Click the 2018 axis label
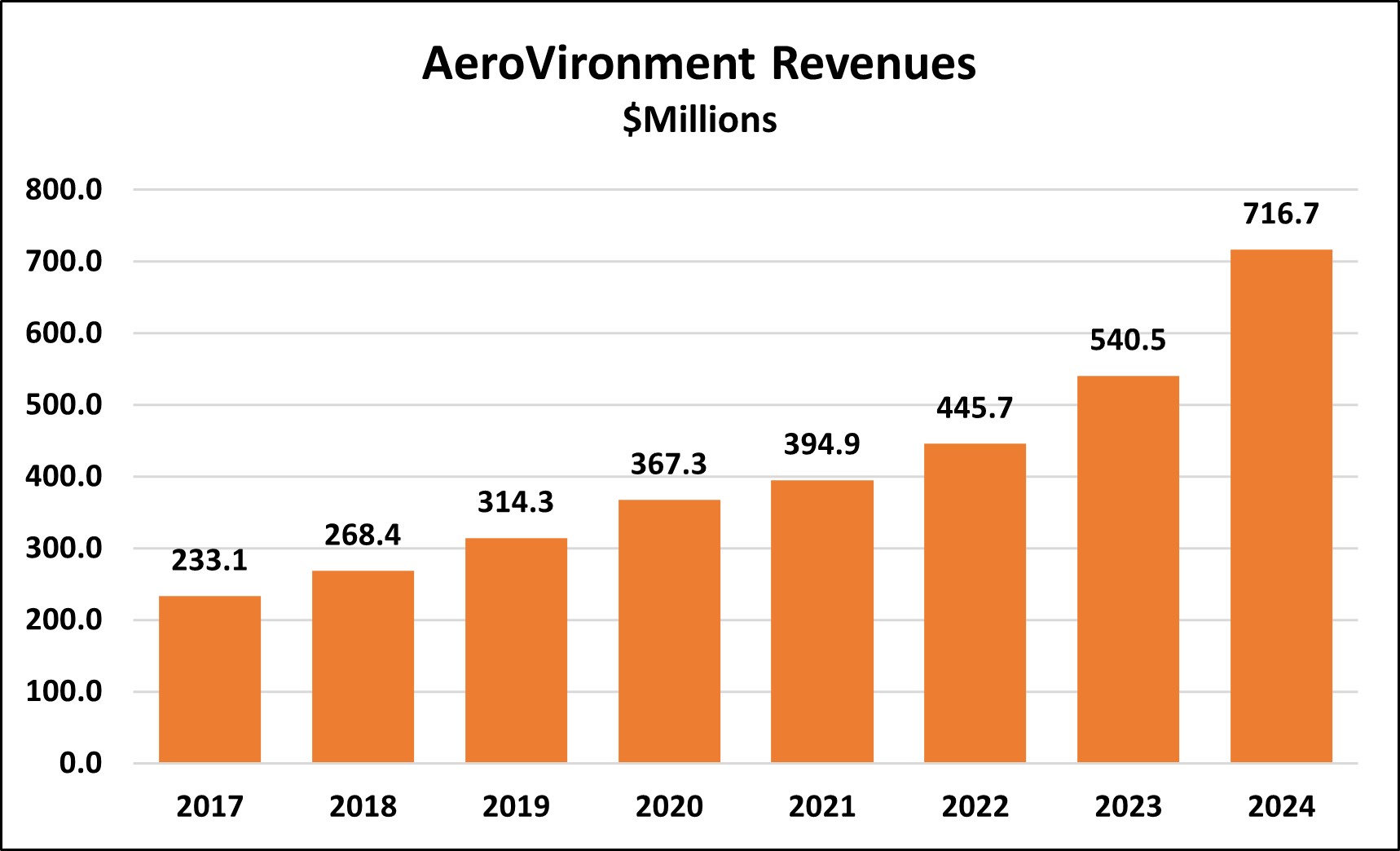 (x=363, y=807)
